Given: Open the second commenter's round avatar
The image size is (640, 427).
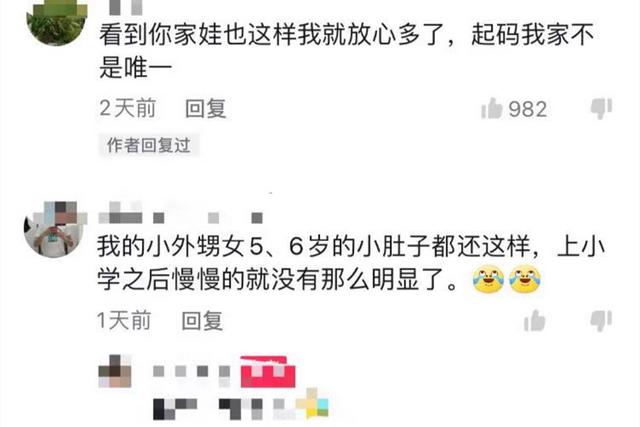Looking at the screenshot, I should point(55,229).
